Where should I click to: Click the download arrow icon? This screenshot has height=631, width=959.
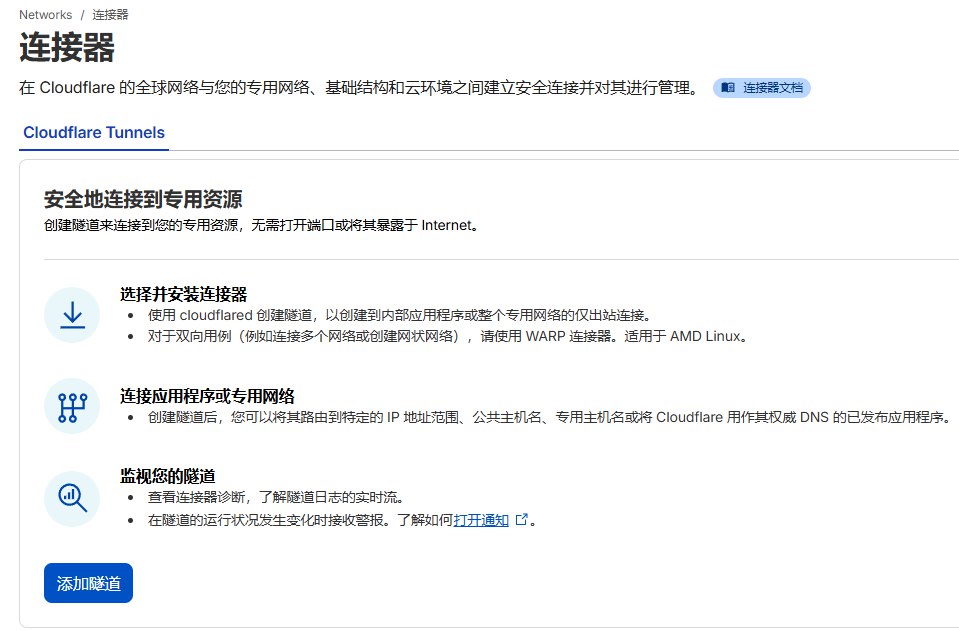click(x=72, y=315)
